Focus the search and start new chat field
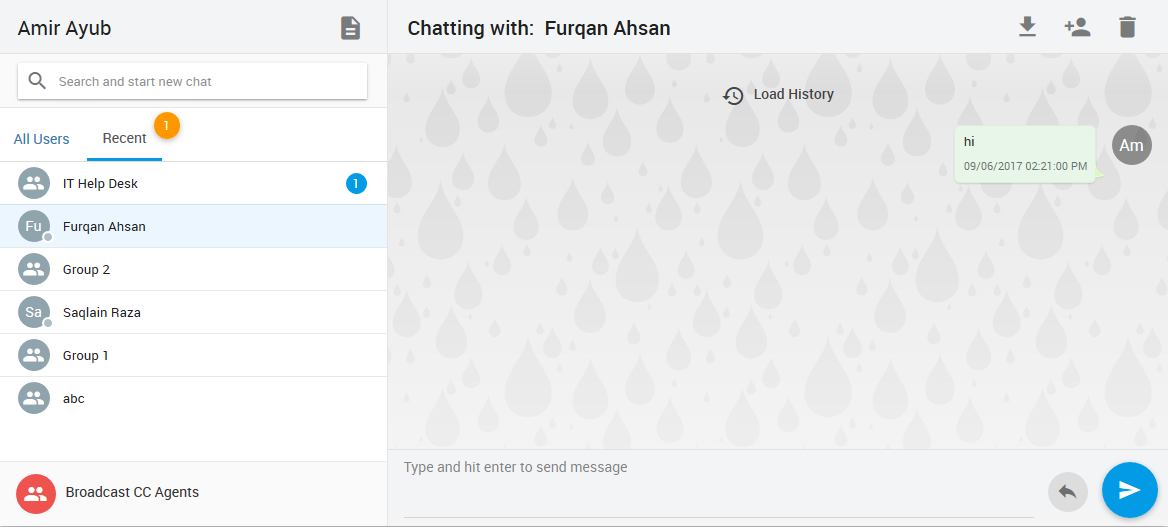This screenshot has height=527, width=1168. point(205,82)
